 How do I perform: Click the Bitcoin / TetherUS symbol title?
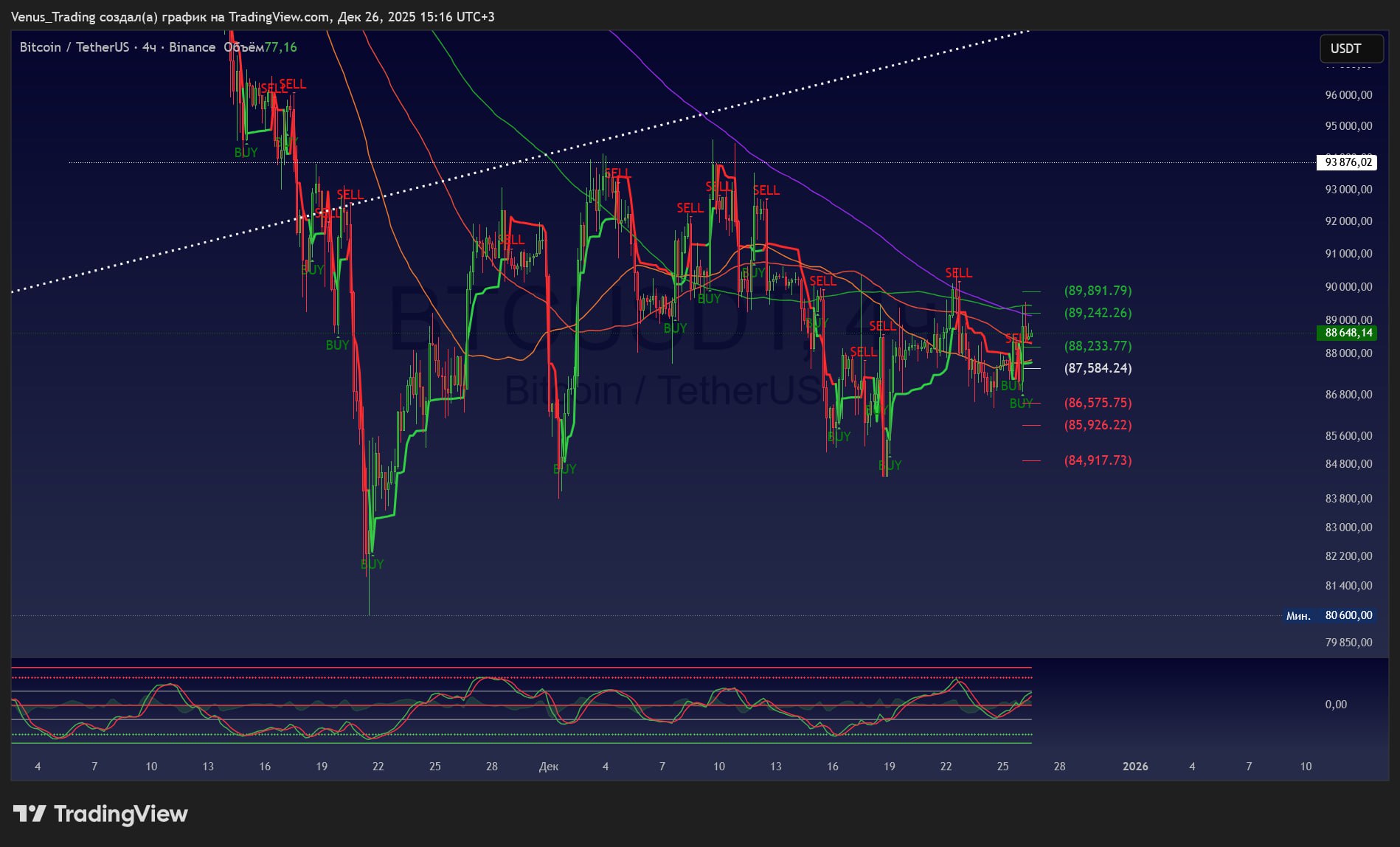74,47
